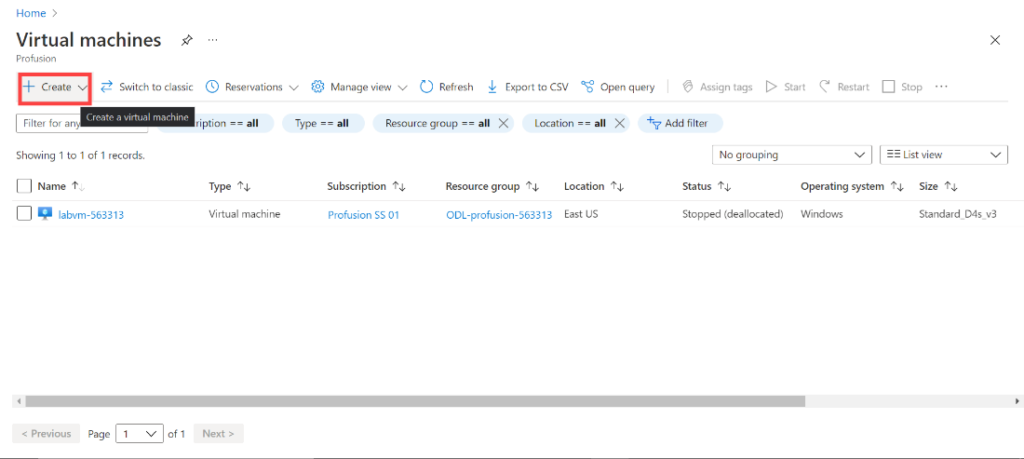Image resolution: width=1024 pixels, height=459 pixels.
Task: Click the Manage view gear icon
Action: click(x=317, y=87)
